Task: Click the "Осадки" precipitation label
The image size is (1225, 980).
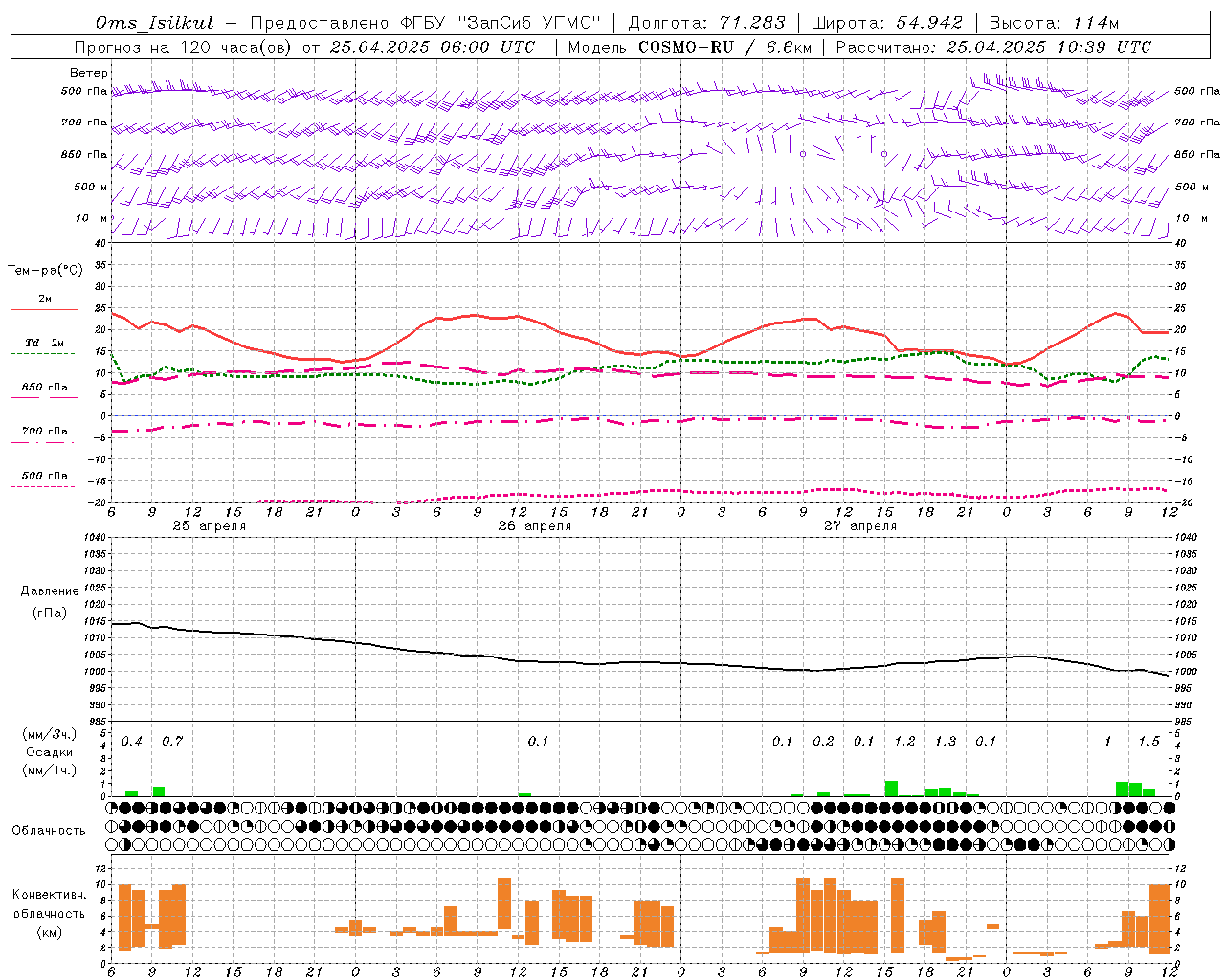Action: (50, 752)
